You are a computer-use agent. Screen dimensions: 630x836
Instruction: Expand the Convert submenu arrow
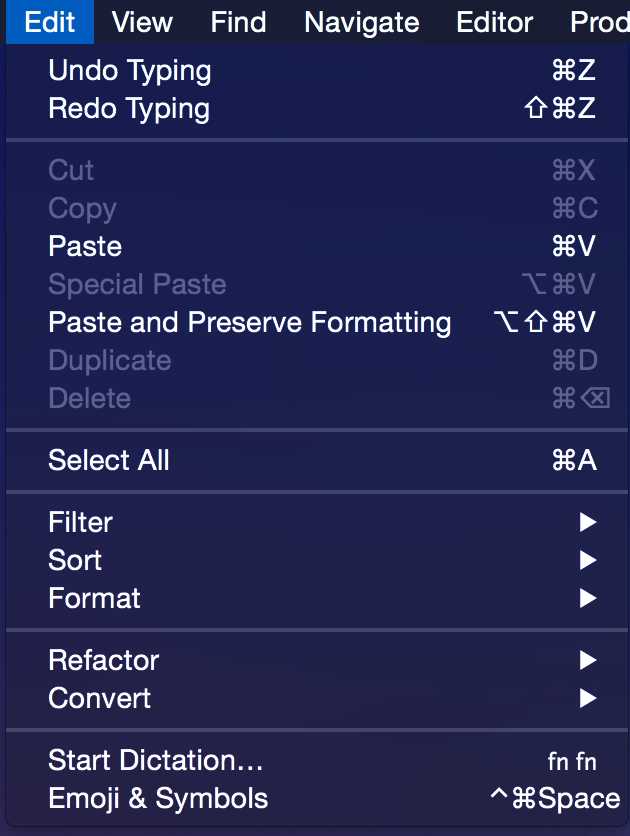588,698
